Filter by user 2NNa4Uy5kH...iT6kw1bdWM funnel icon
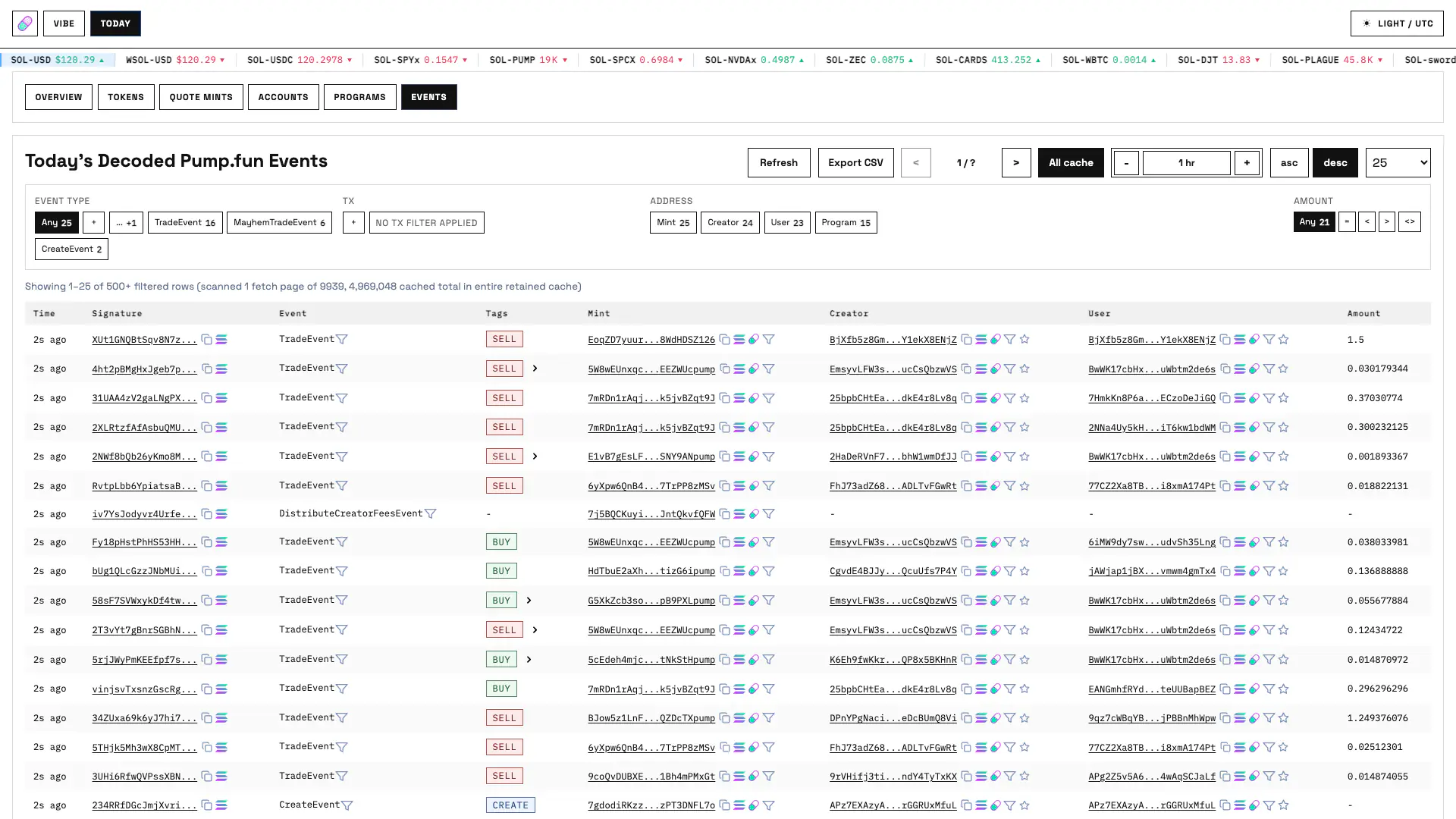The width and height of the screenshot is (1456, 819). tap(1269, 428)
